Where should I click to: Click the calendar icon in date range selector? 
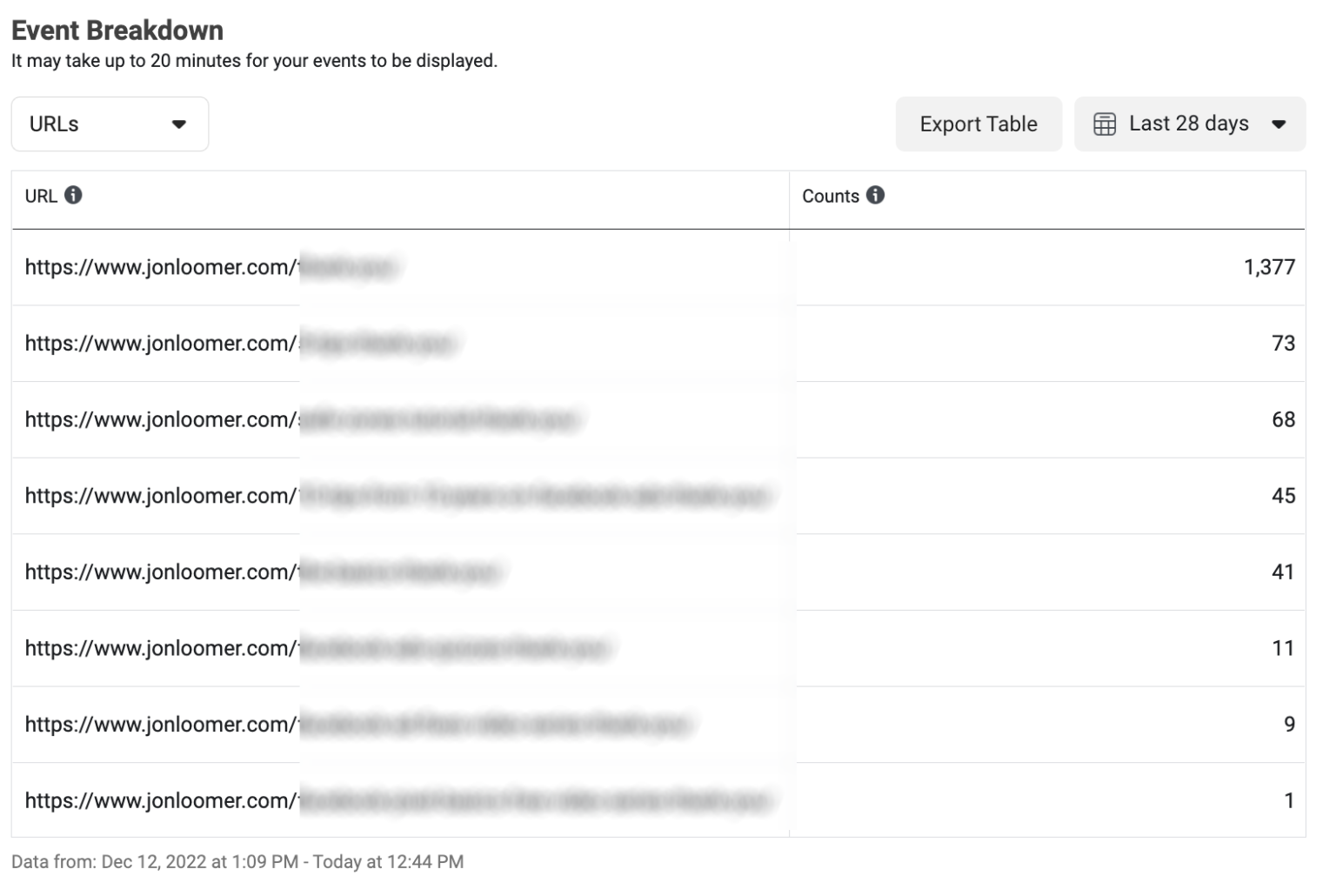pos(1106,124)
